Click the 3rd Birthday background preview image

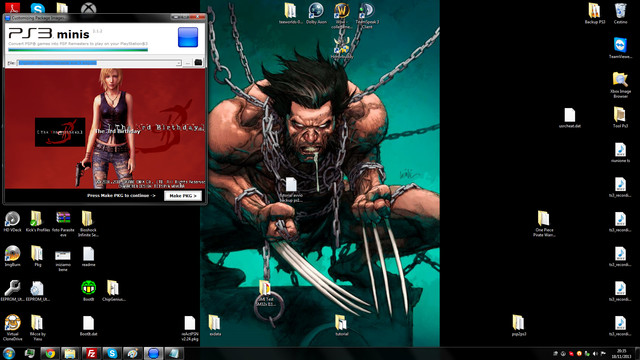tap(105, 129)
